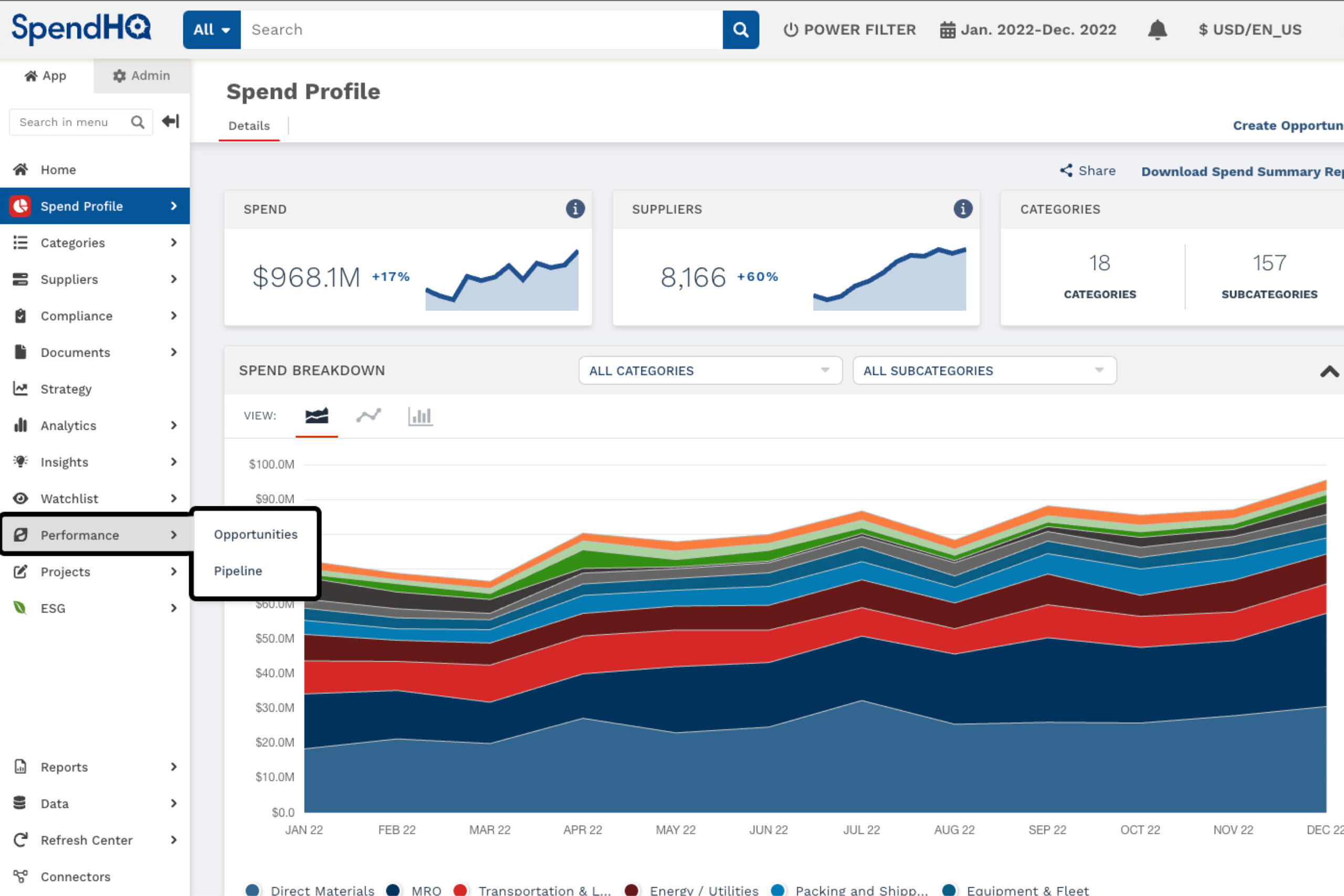Switch to the Admin tab

(142, 76)
